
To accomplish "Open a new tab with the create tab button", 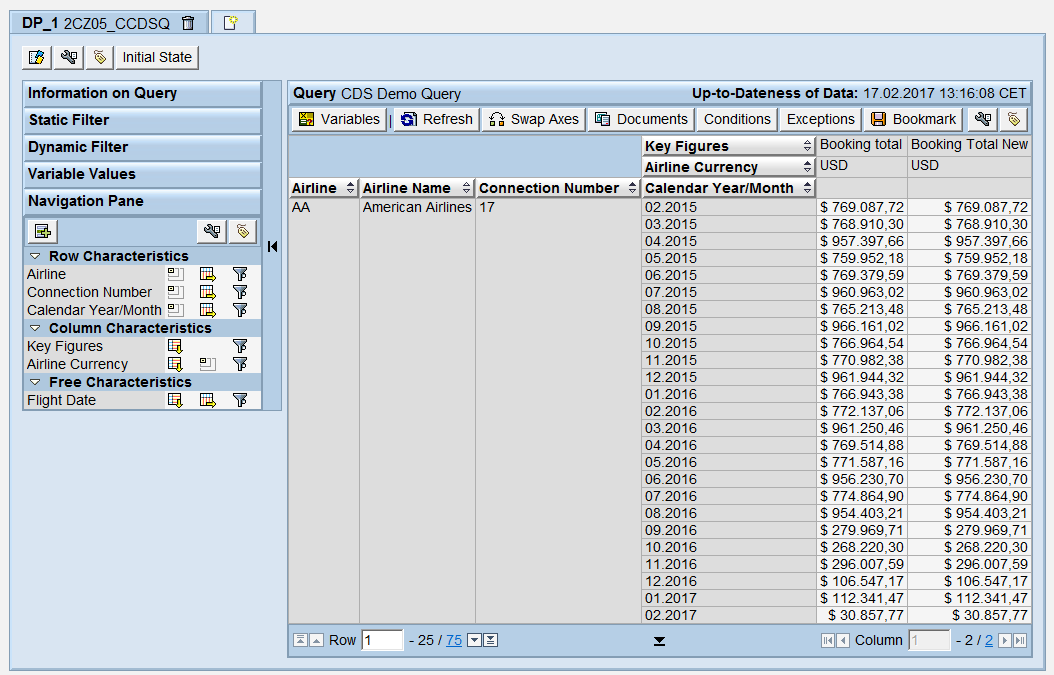I will click(231, 22).
